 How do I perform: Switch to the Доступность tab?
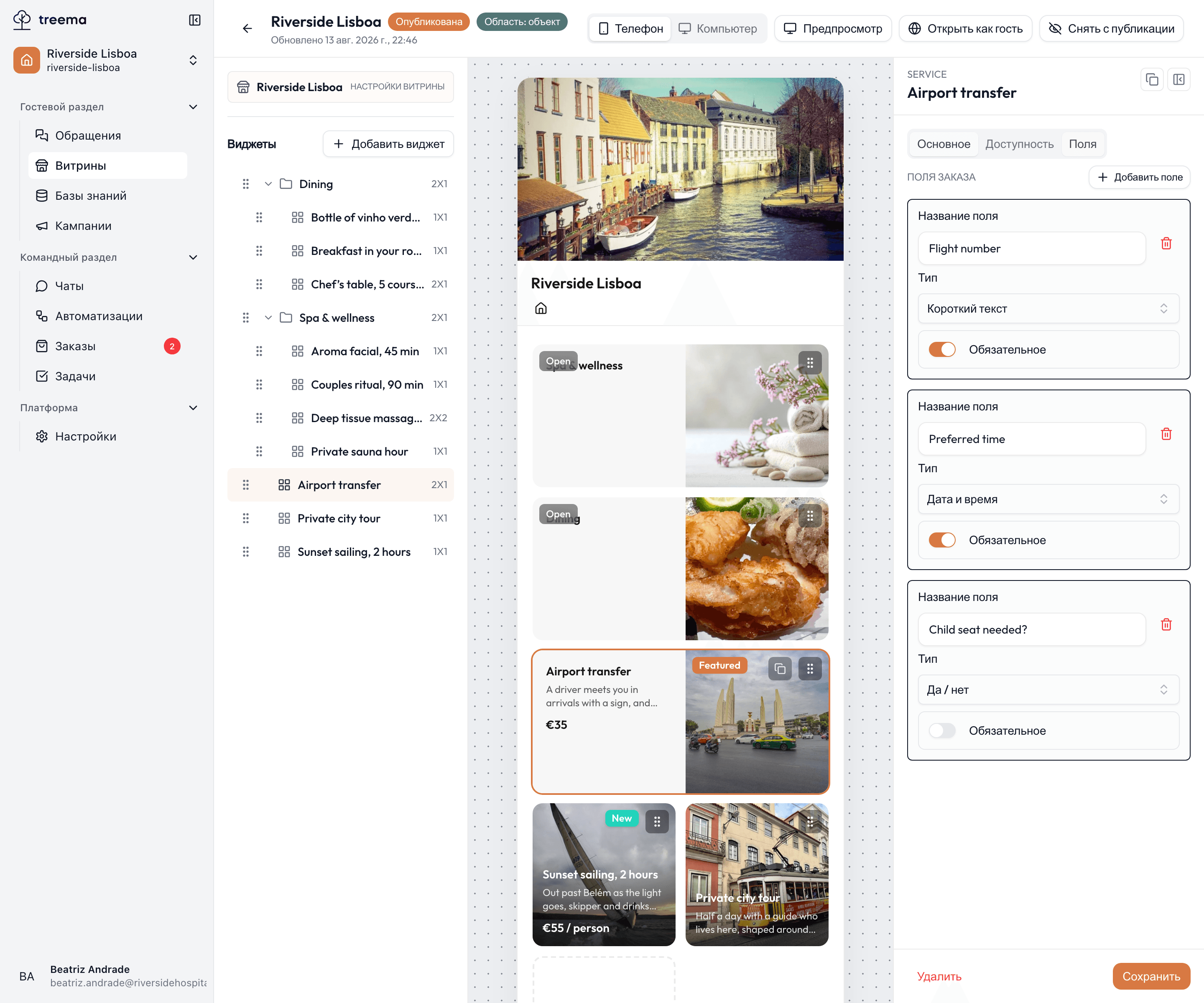1019,144
